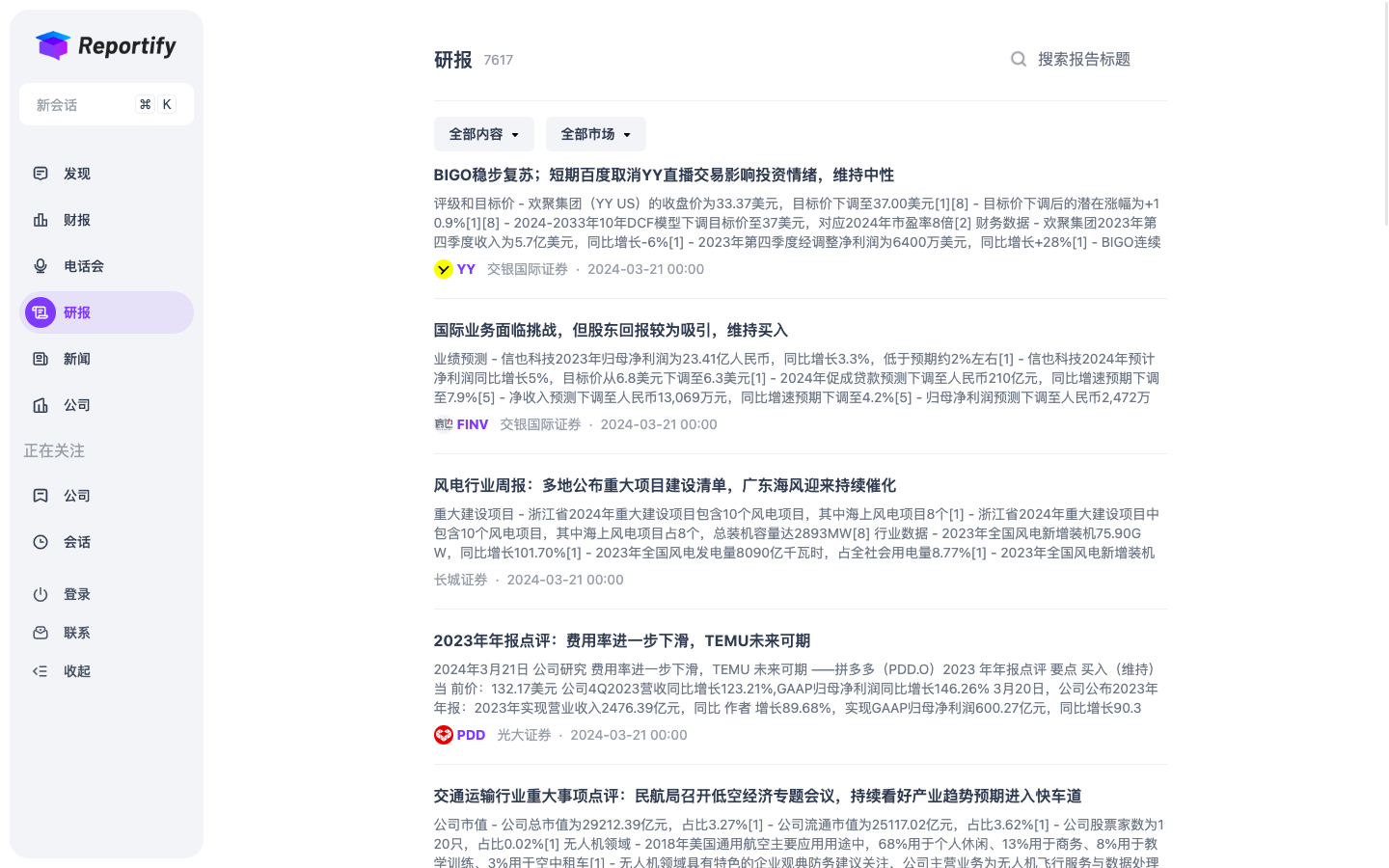The height and width of the screenshot is (868, 1389).
Task: Click the search magnifier icon
Action: point(1019,60)
